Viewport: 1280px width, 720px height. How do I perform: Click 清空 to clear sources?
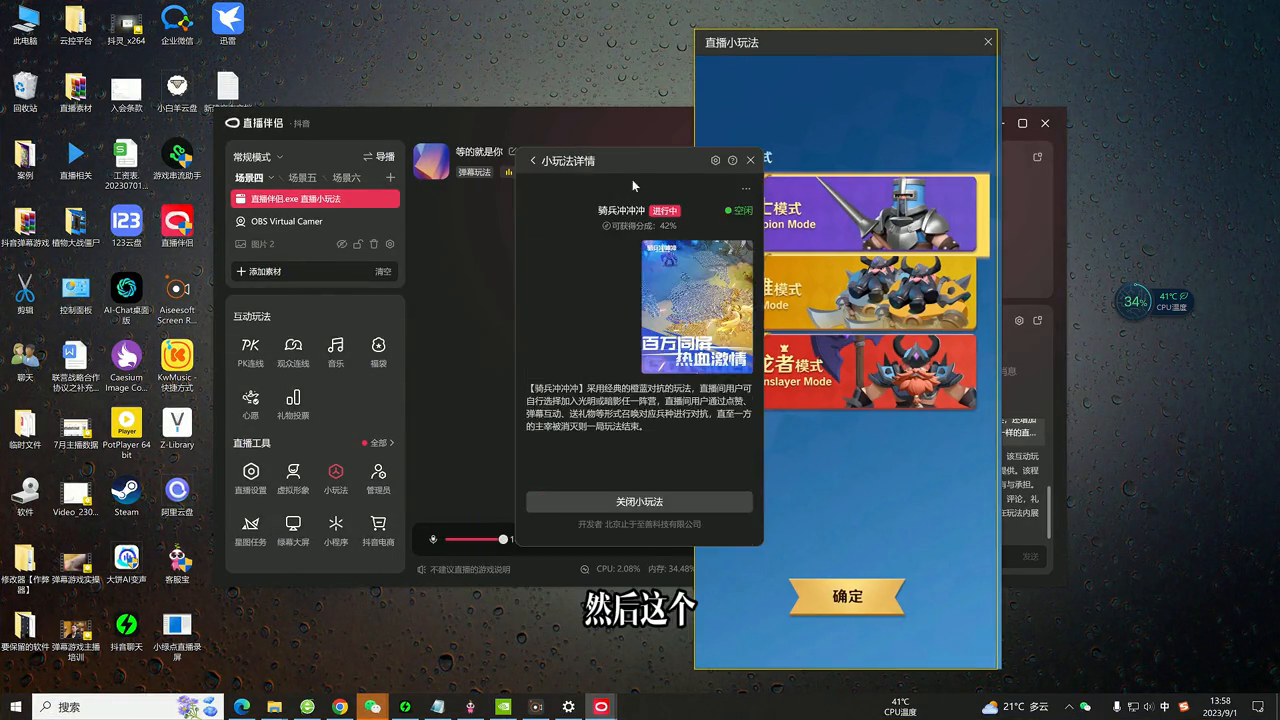click(383, 271)
